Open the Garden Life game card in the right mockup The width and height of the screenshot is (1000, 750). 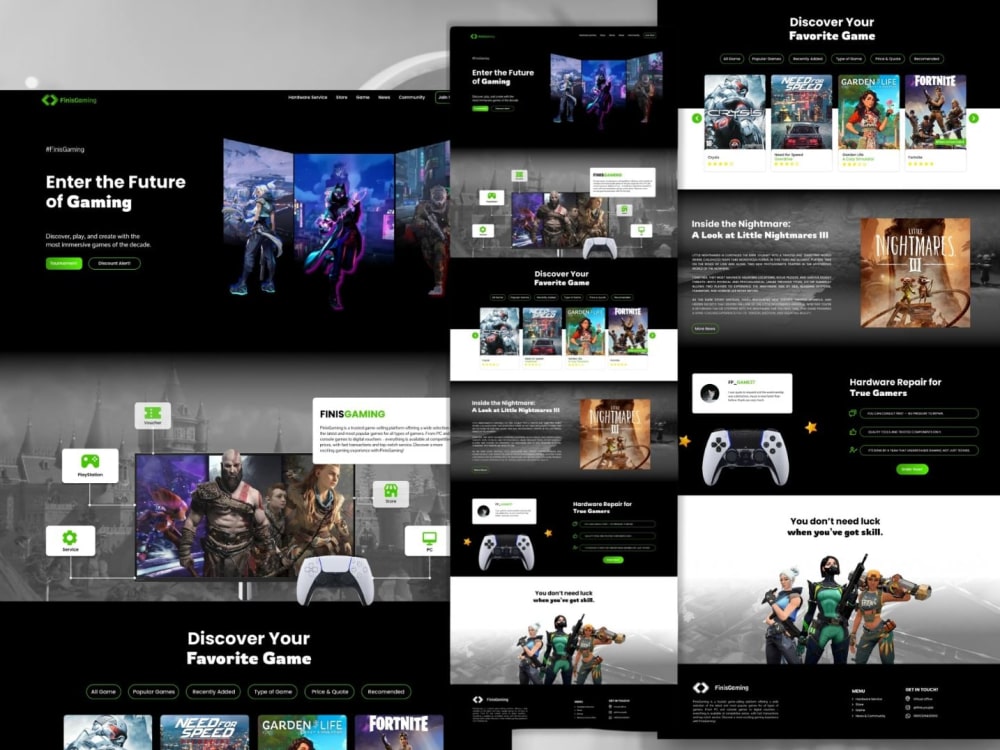pyautogui.click(x=869, y=122)
